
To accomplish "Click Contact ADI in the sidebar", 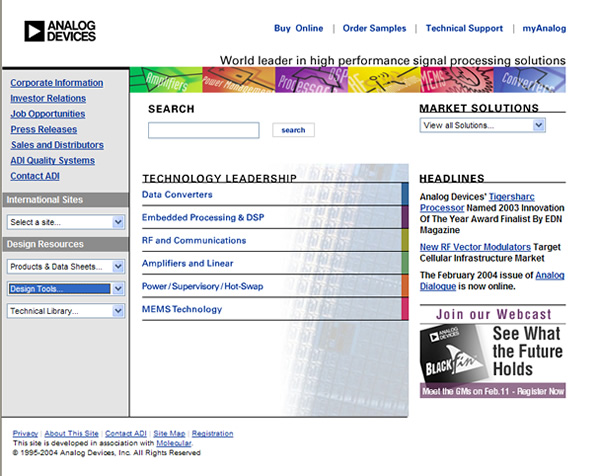I will pyautogui.click(x=35, y=176).
